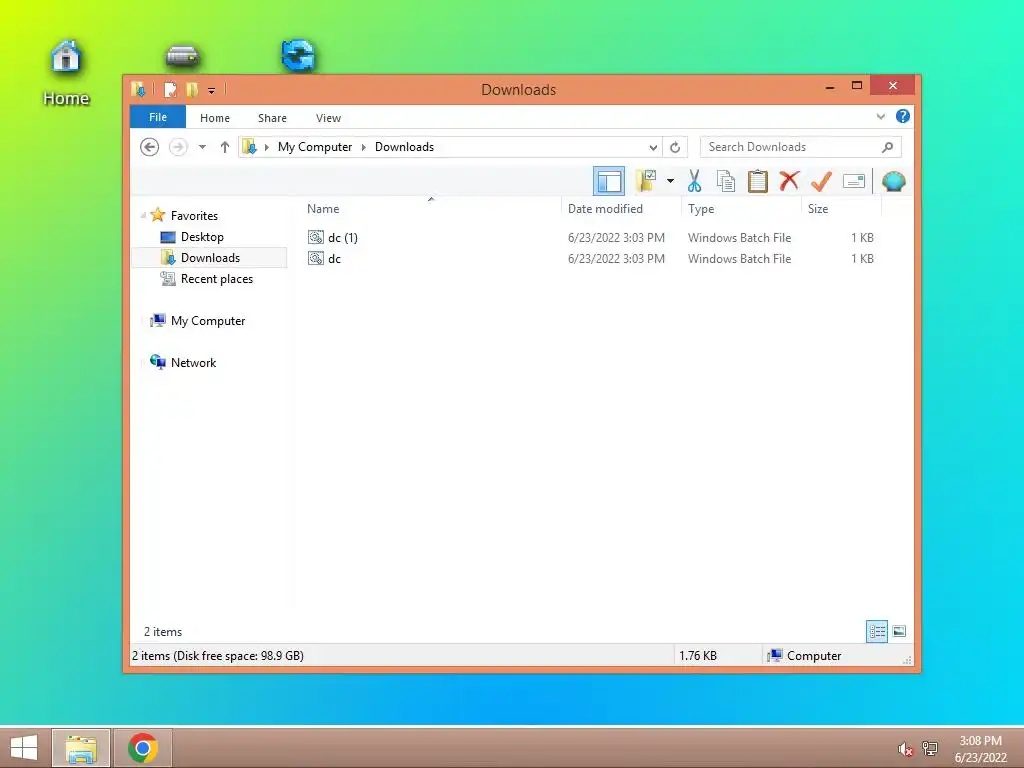Click the folder icon in address bar
1024x768 pixels.
tap(249, 147)
